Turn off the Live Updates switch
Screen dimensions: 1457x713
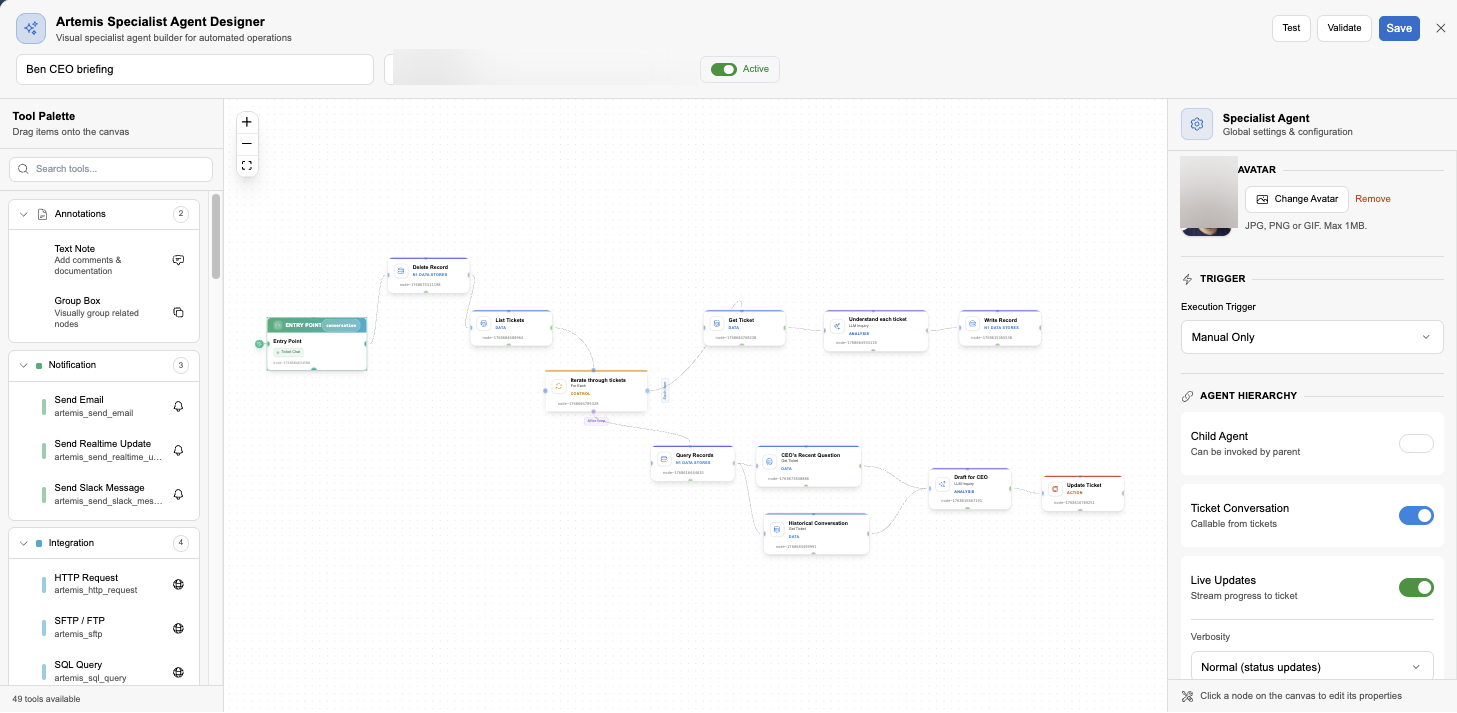pos(1415,587)
